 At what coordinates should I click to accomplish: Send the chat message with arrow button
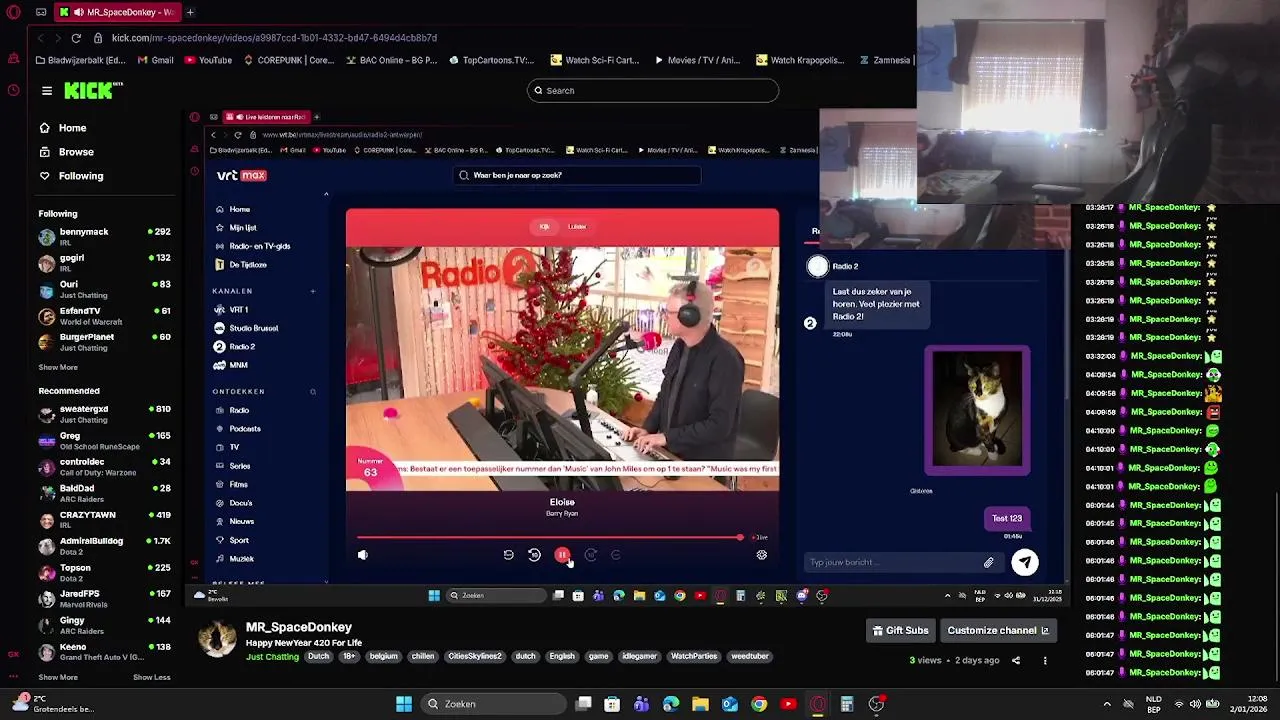(1025, 562)
